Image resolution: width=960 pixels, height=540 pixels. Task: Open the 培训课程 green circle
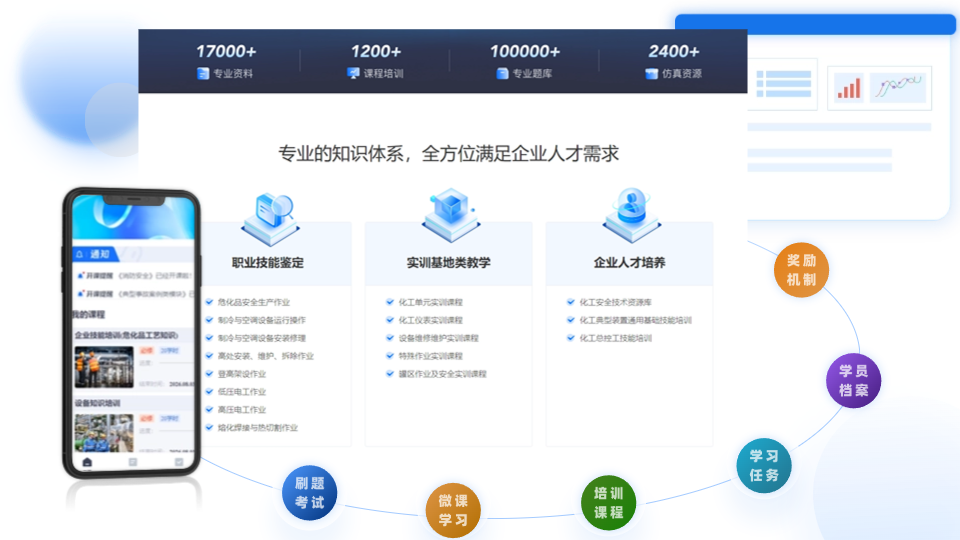[608, 503]
